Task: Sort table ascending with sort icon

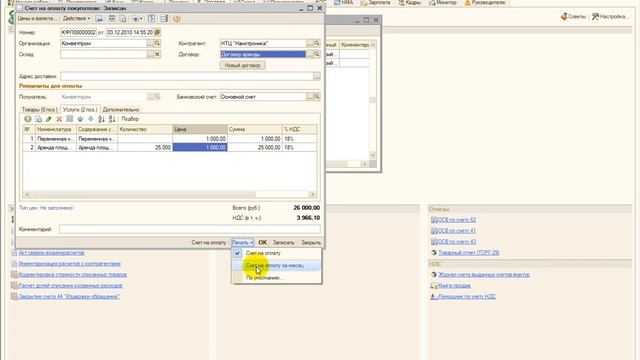Action: [101, 119]
